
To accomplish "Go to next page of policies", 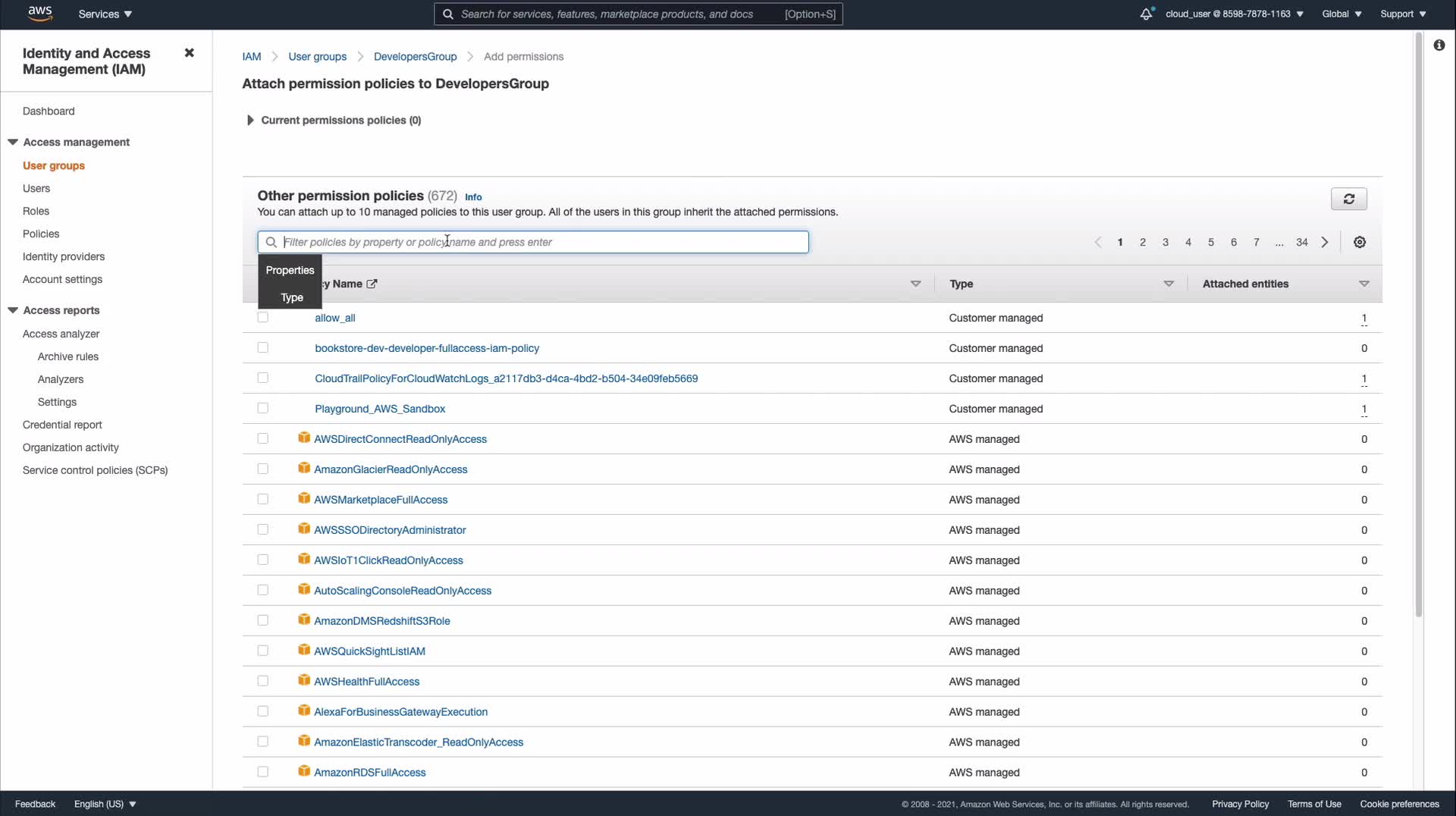I will pyautogui.click(x=1325, y=243).
